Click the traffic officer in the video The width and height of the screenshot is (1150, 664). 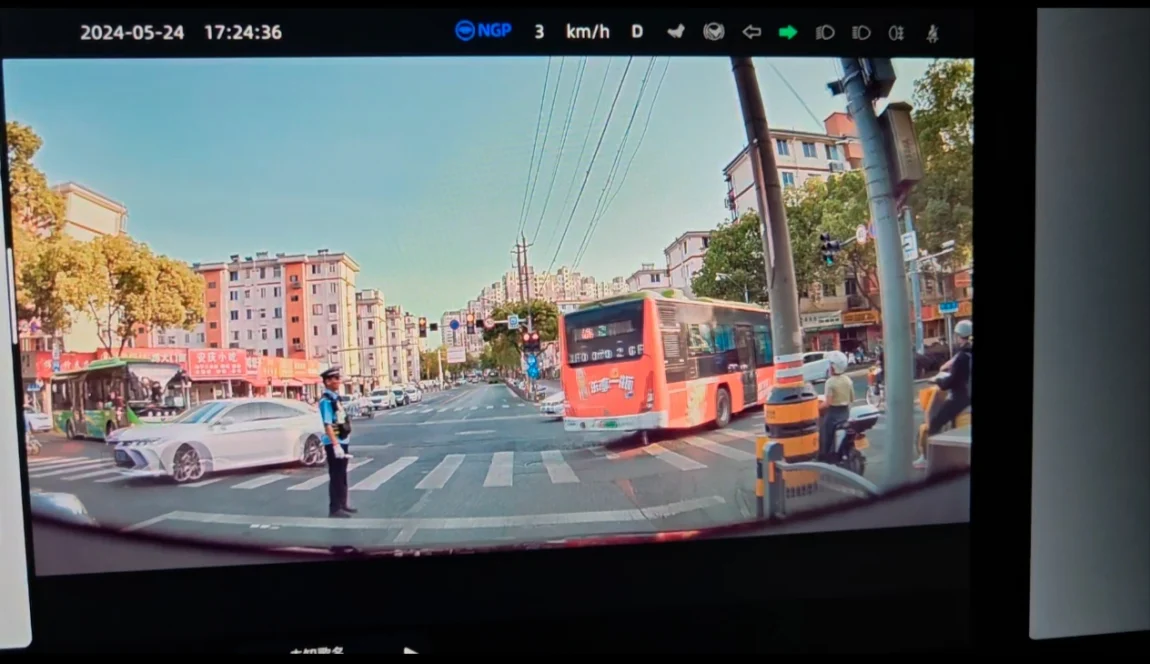coord(336,440)
